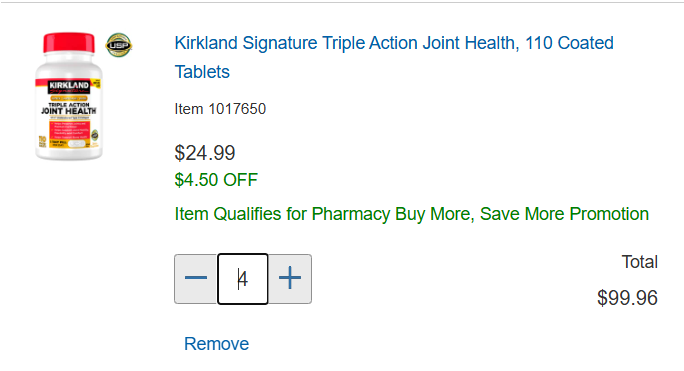This screenshot has width=684, height=371.
Task: Click the word Tablets in the title
Action: point(202,72)
